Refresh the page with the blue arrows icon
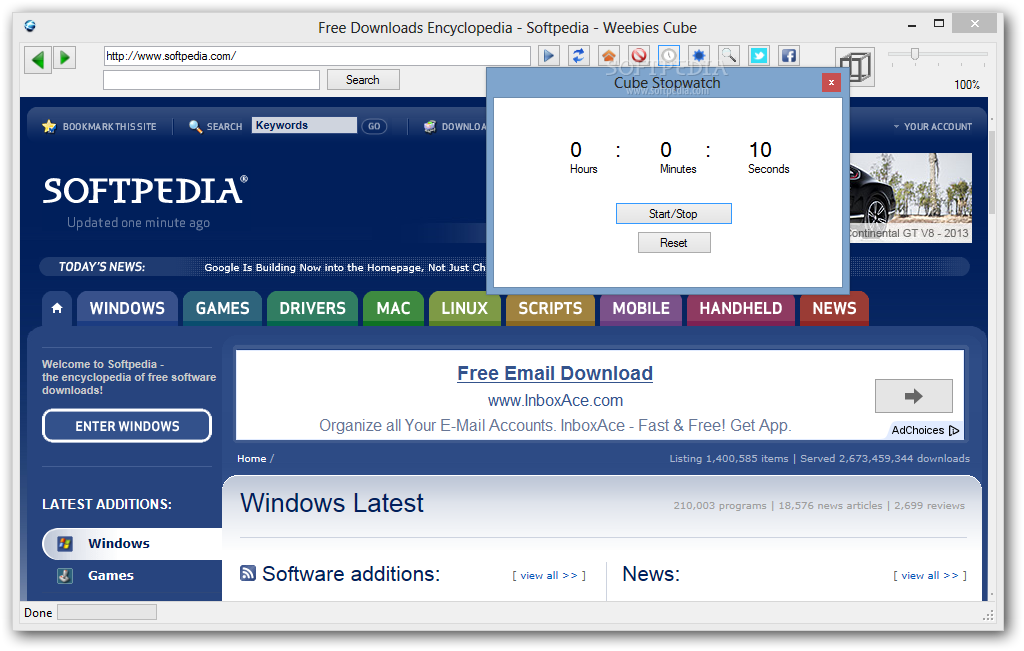Screen dimensions: 1024x651 [579, 56]
